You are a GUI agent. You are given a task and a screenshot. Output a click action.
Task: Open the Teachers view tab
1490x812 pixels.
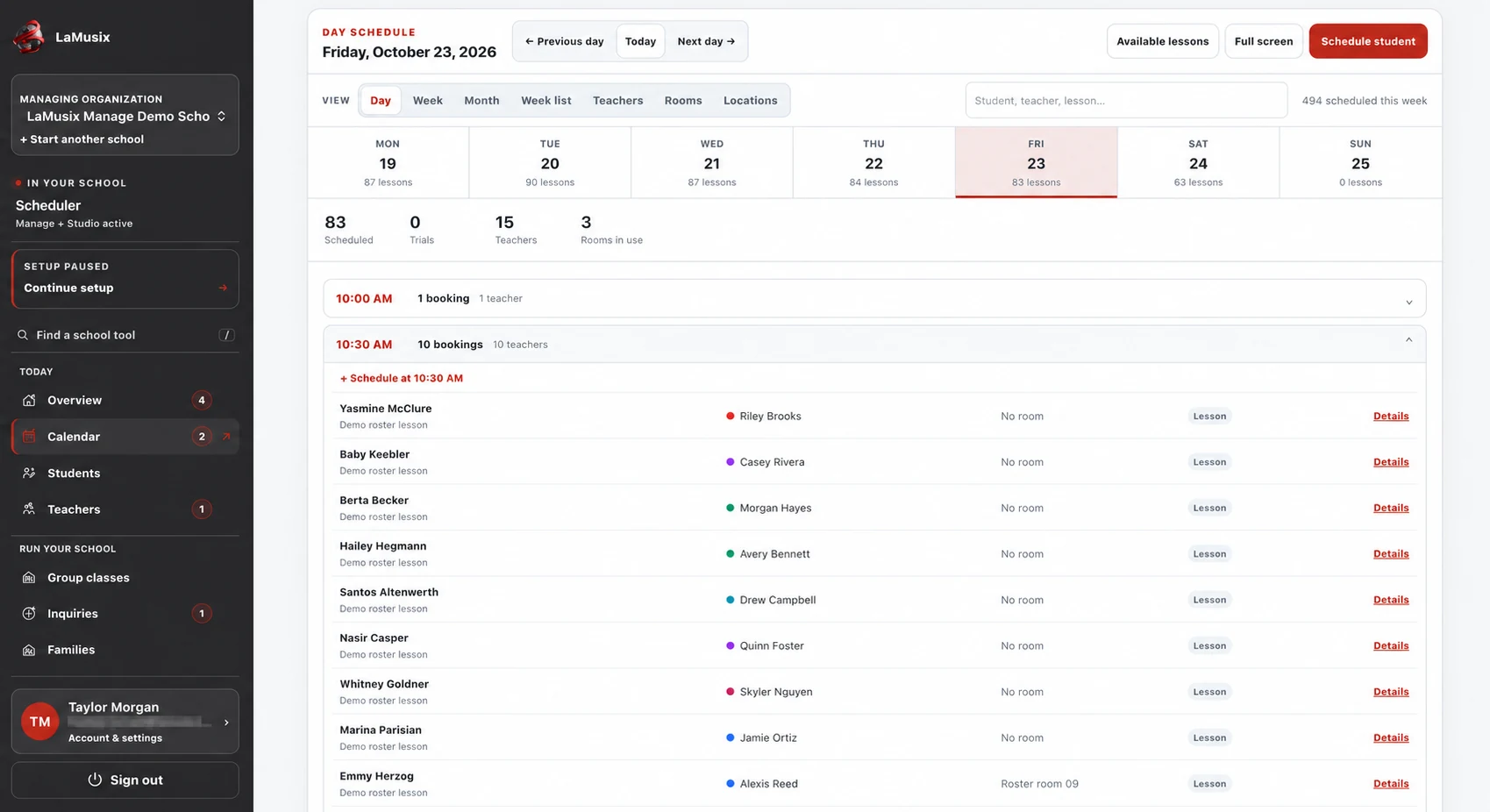[x=617, y=100]
